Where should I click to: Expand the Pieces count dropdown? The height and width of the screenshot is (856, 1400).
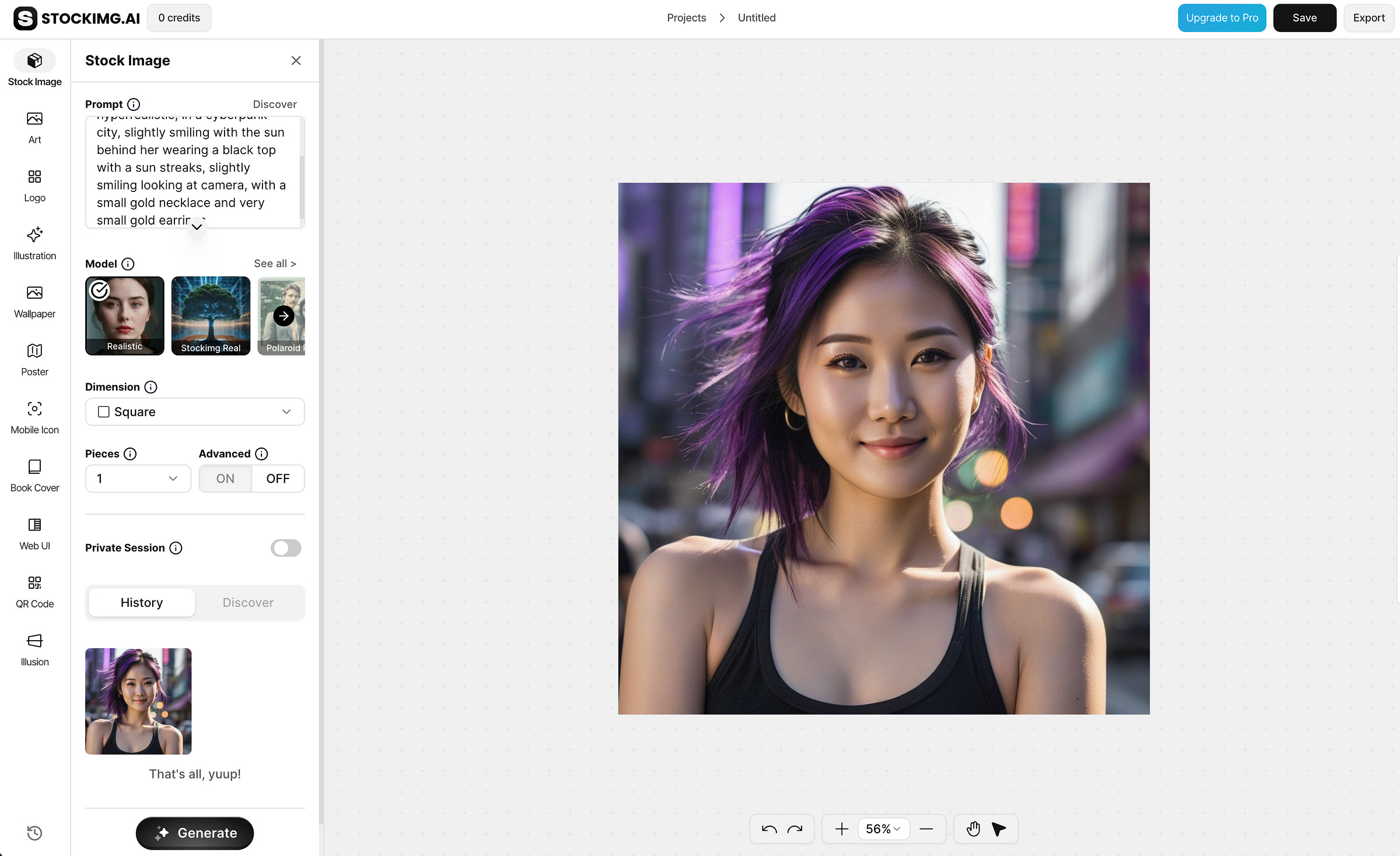point(138,478)
